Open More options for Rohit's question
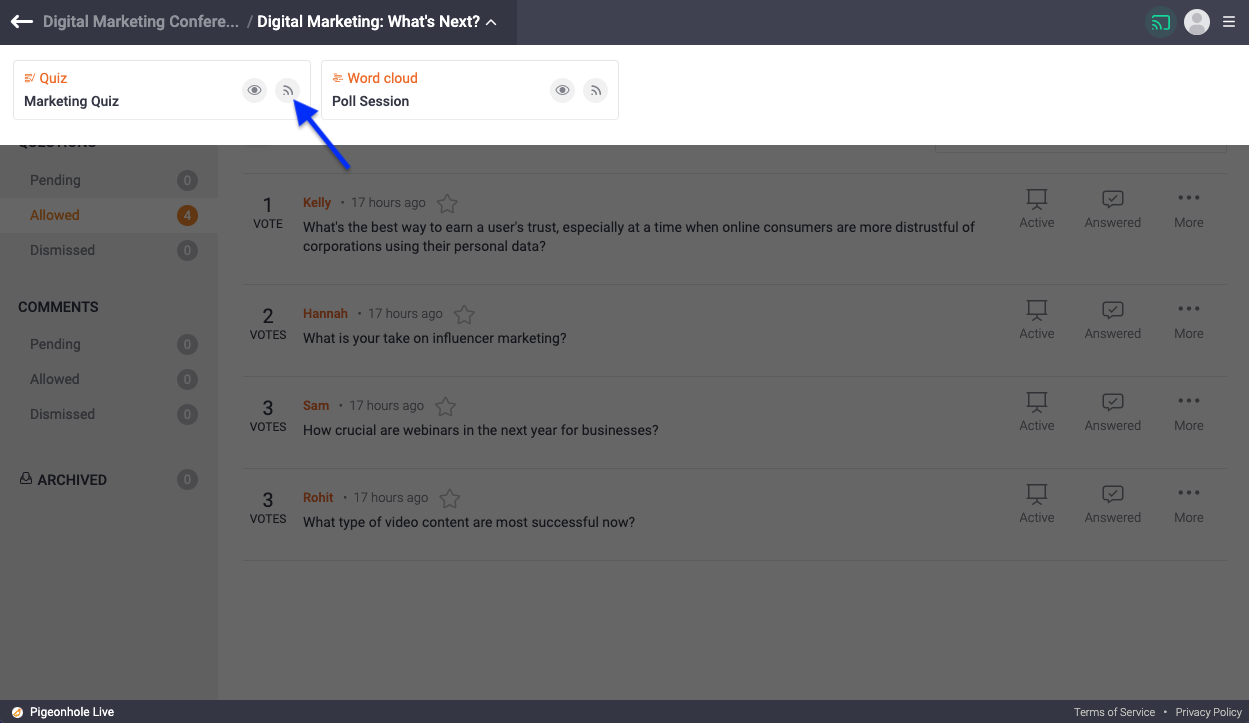The image size is (1249, 723). point(1188,504)
